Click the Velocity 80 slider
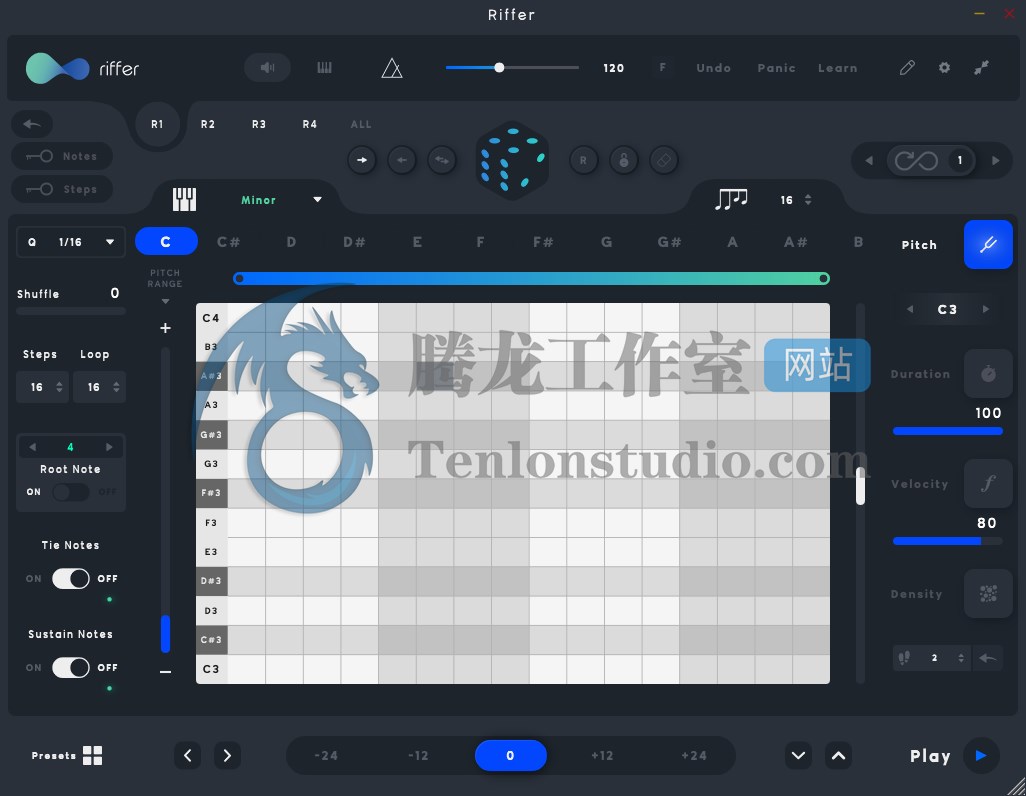The image size is (1026, 796). (x=947, y=541)
